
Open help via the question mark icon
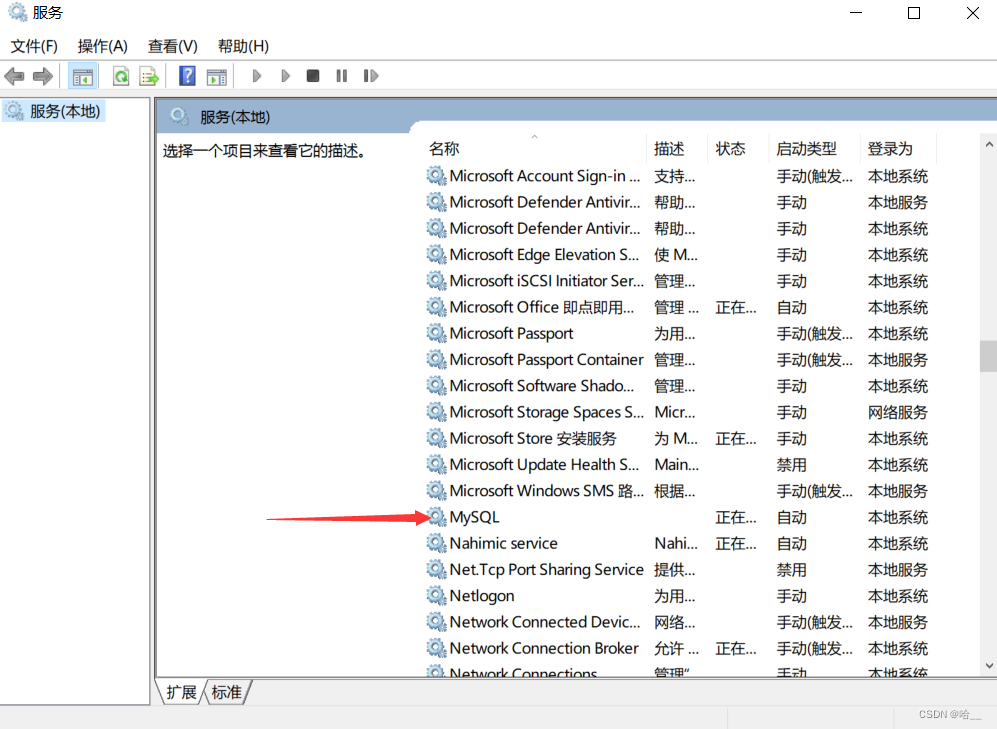(187, 76)
